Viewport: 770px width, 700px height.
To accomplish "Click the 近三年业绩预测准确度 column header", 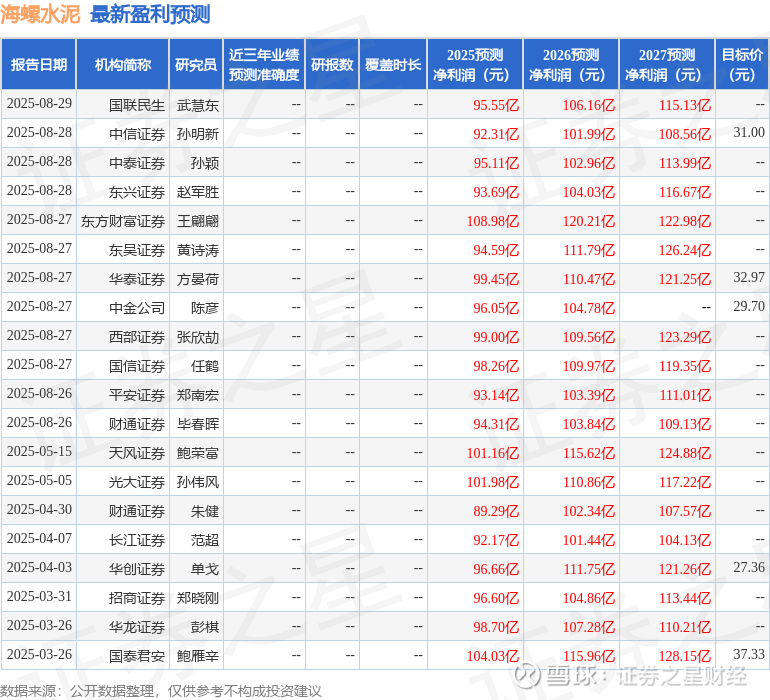I will coord(264,64).
